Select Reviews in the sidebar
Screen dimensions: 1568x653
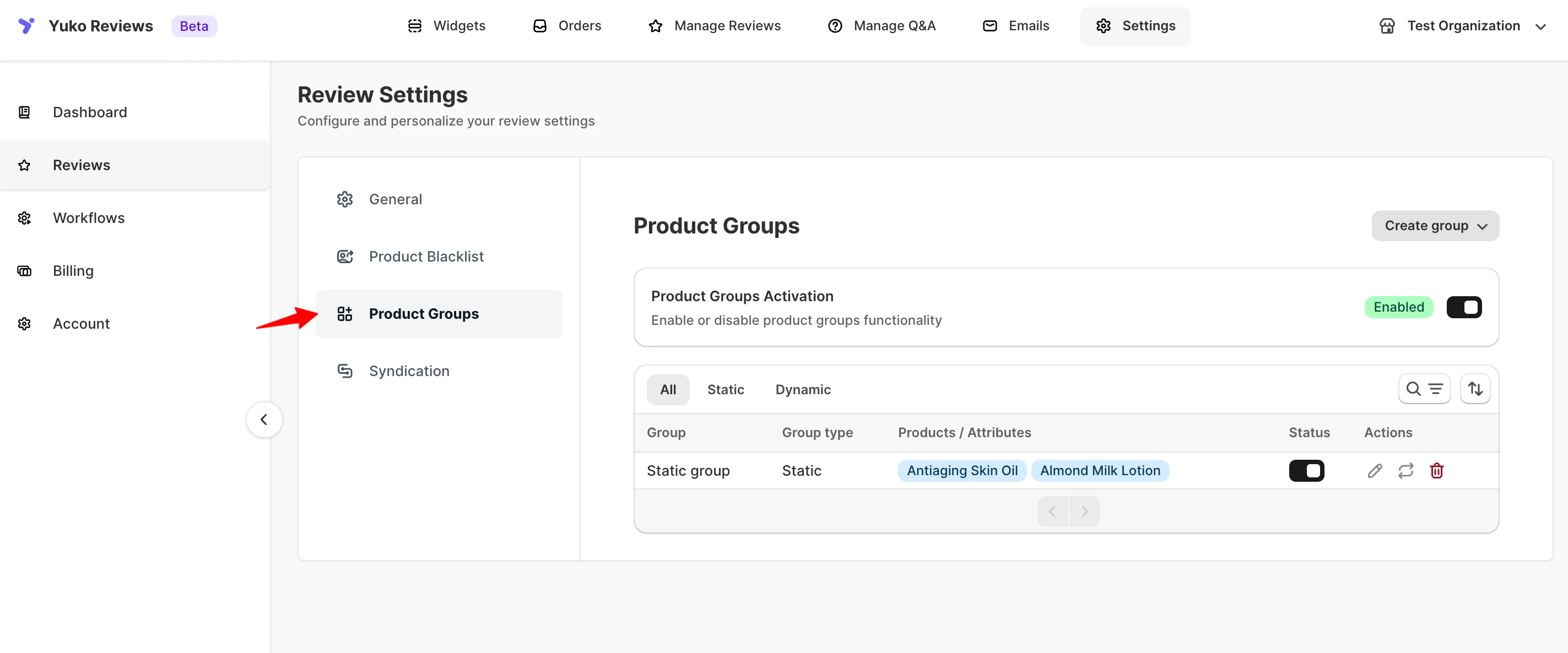click(135, 165)
